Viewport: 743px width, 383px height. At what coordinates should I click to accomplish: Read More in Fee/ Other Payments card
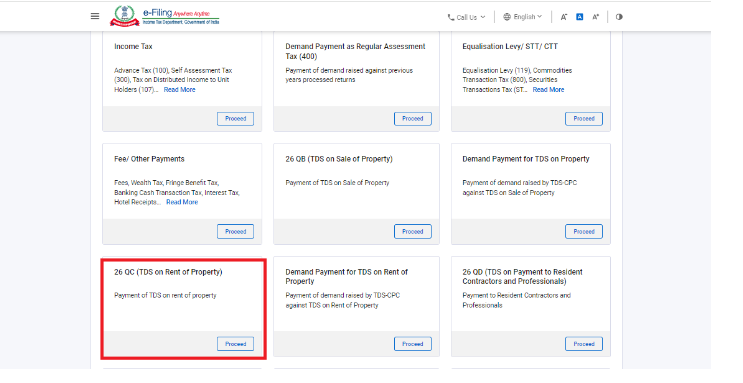tap(182, 202)
